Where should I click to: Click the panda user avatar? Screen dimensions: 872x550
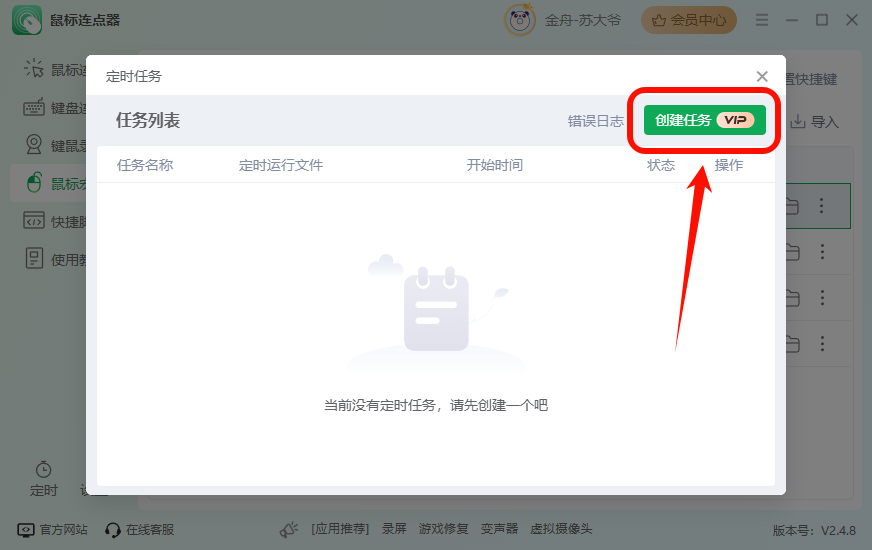520,21
